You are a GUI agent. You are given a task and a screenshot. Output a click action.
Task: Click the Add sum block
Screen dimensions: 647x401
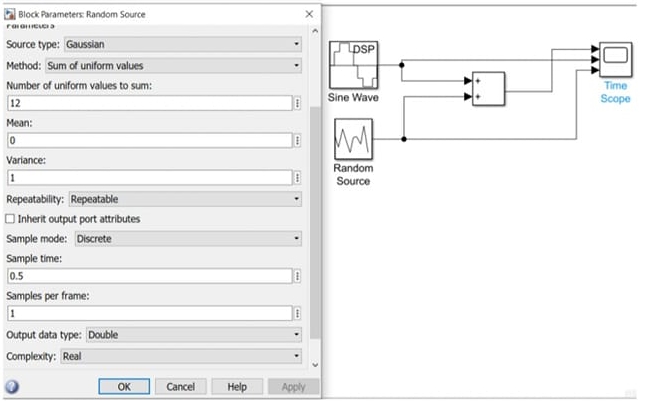coord(488,88)
